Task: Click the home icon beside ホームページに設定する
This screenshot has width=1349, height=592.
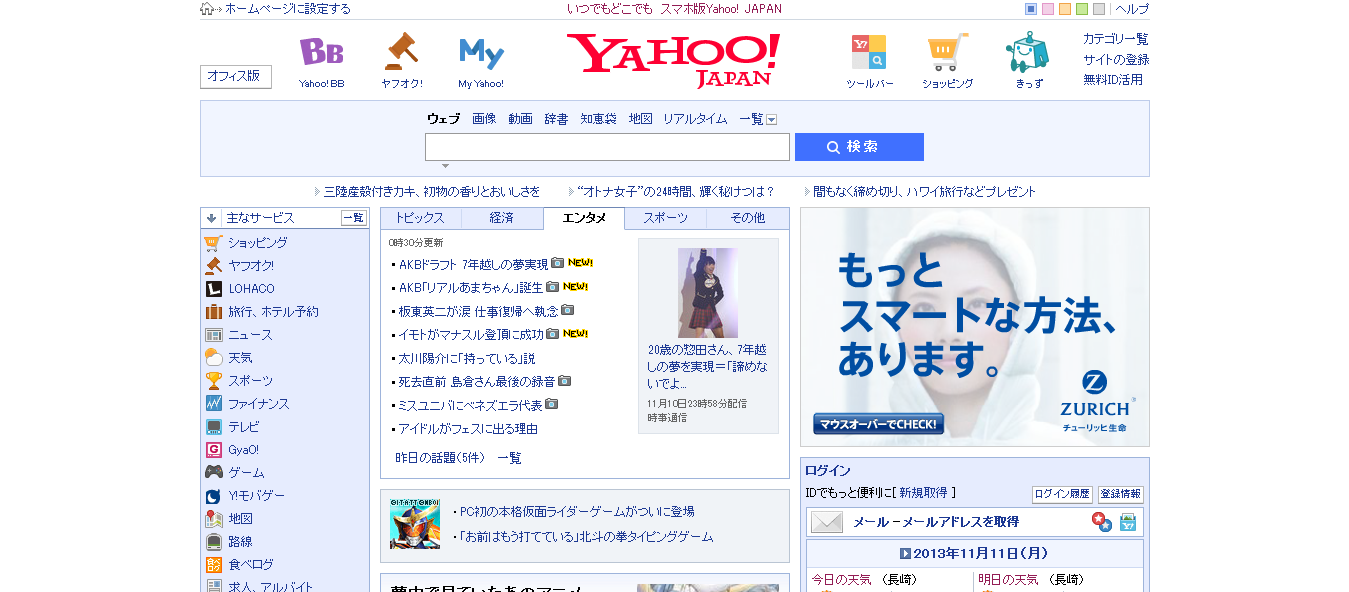Action: point(207,9)
